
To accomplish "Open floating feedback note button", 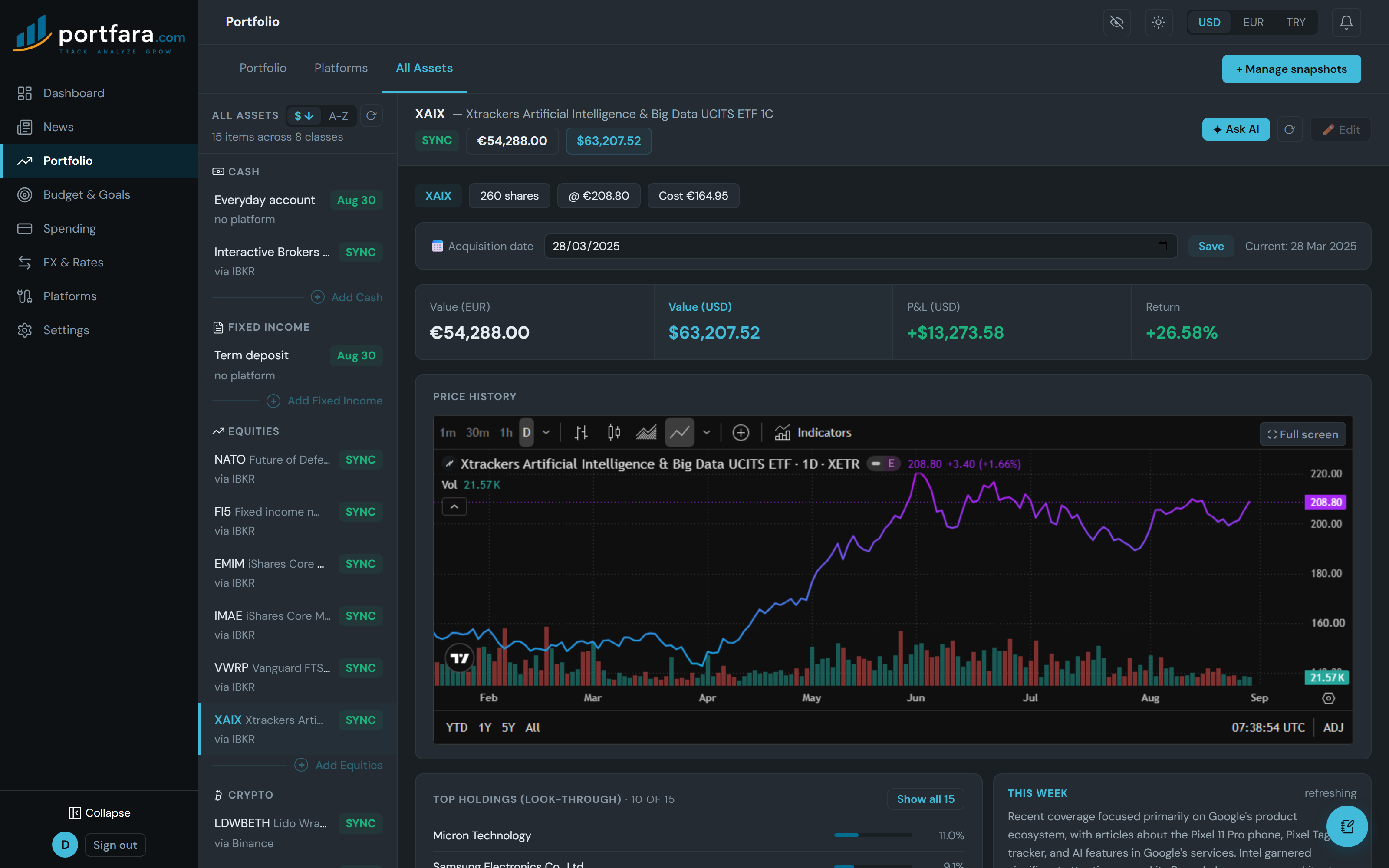I will (x=1347, y=826).
